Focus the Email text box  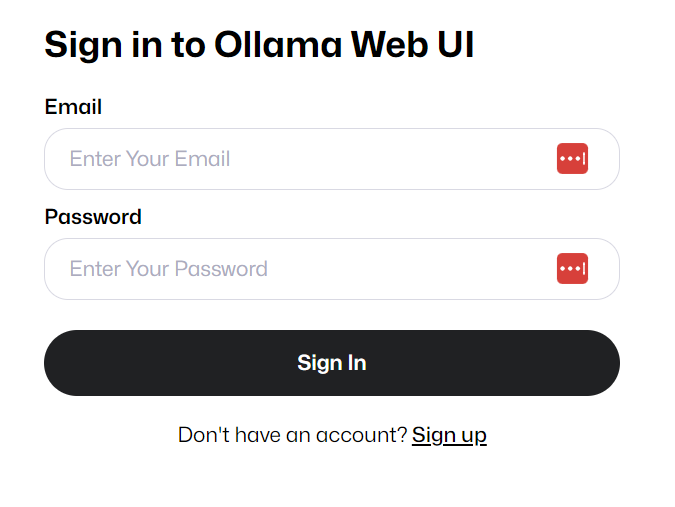tap(300, 159)
